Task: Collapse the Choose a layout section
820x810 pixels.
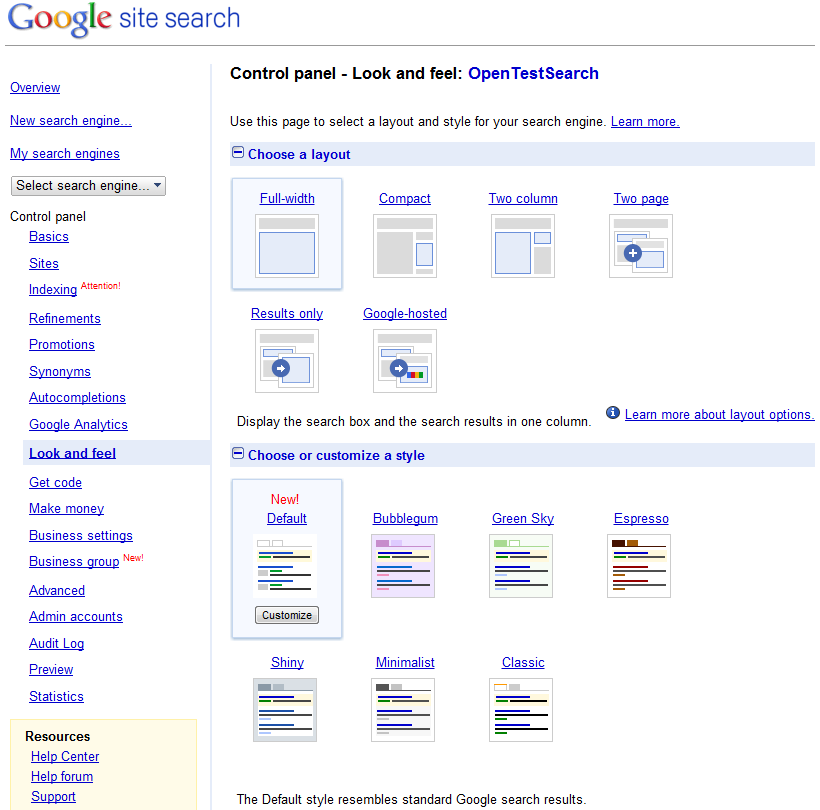Action: [238, 153]
